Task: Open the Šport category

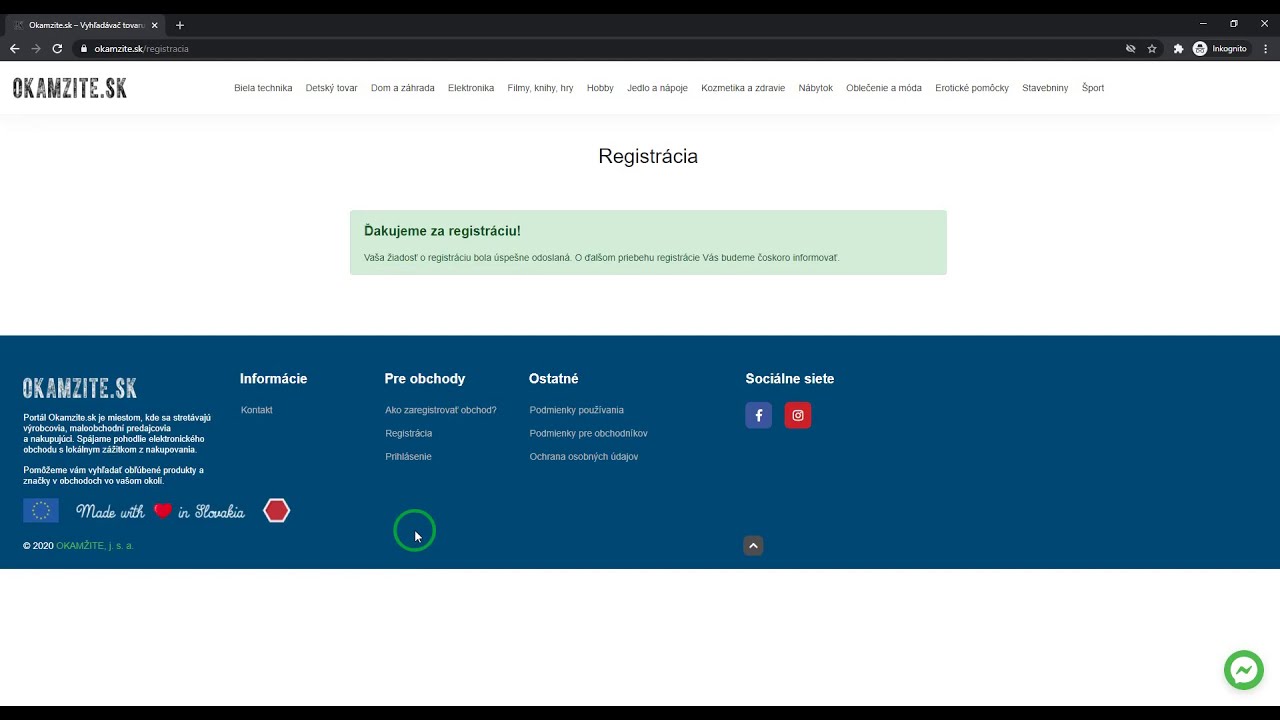Action: click(1093, 88)
